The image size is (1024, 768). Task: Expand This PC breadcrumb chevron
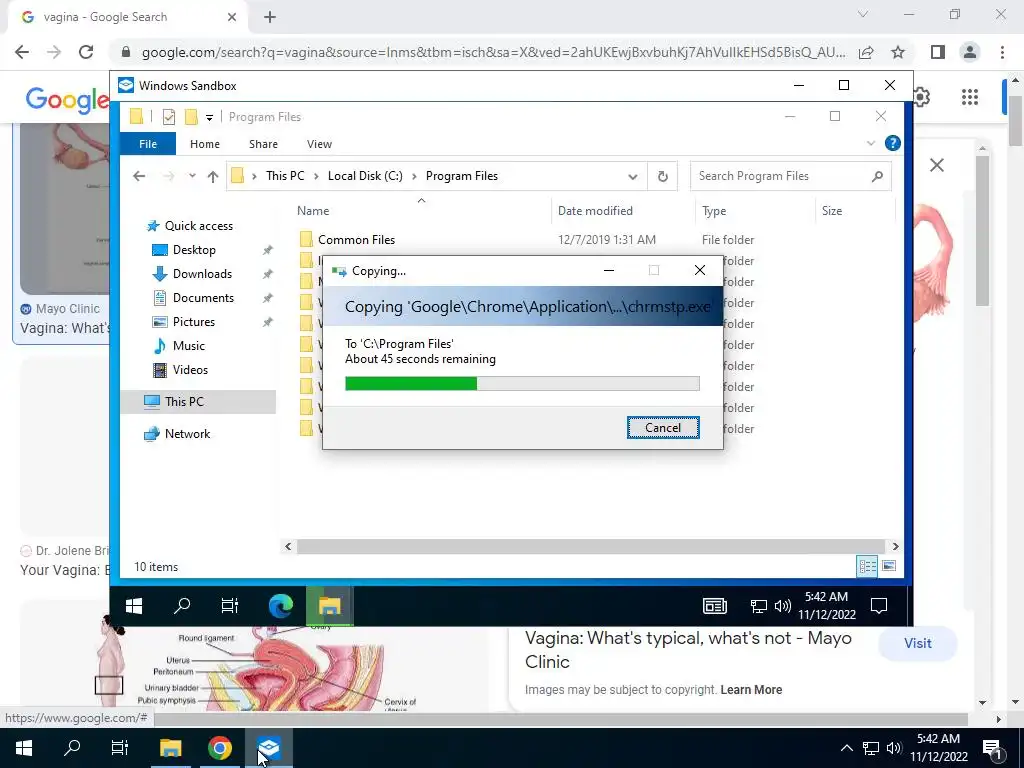point(316,176)
